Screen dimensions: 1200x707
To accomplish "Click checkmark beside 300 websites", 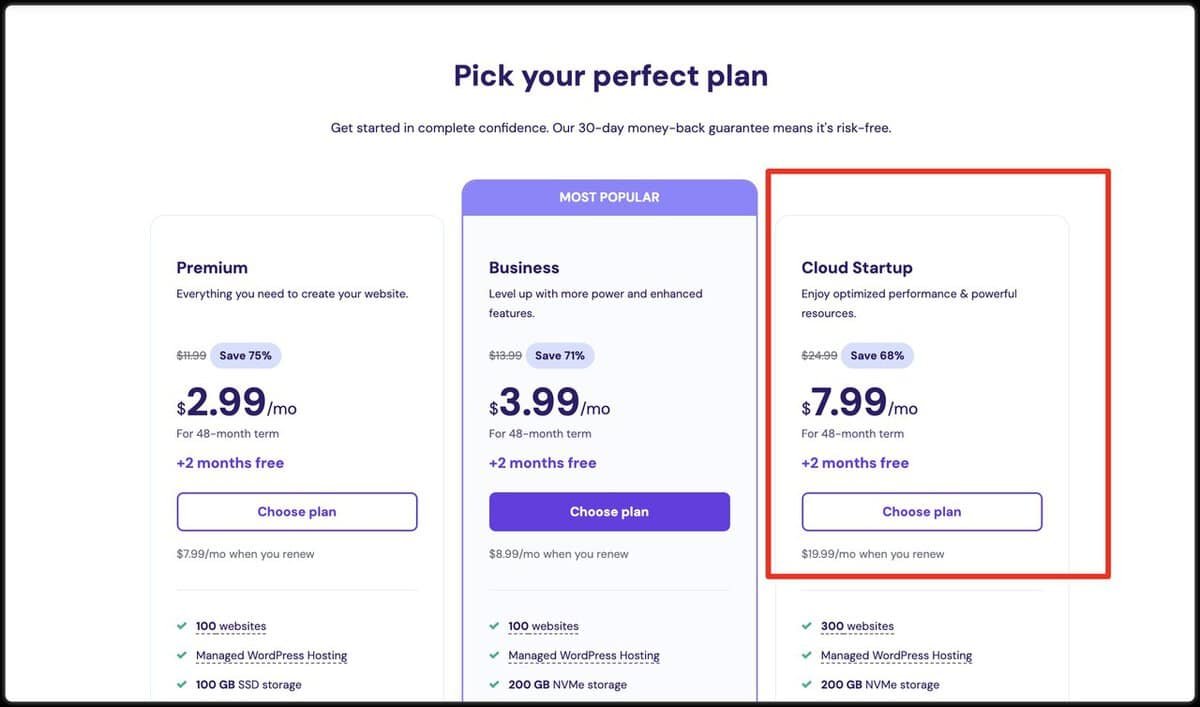I will 807,626.
